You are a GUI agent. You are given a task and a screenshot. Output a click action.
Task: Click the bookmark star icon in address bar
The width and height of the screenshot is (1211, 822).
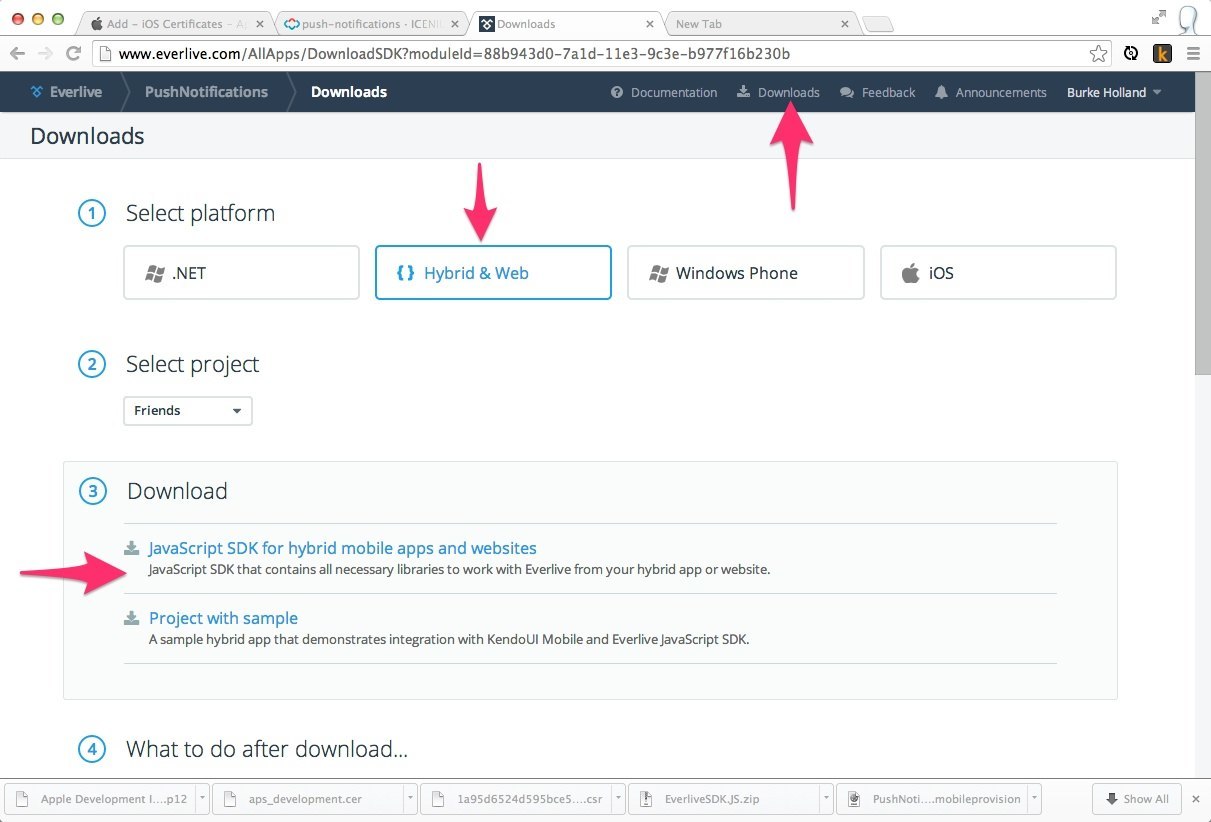click(1098, 54)
